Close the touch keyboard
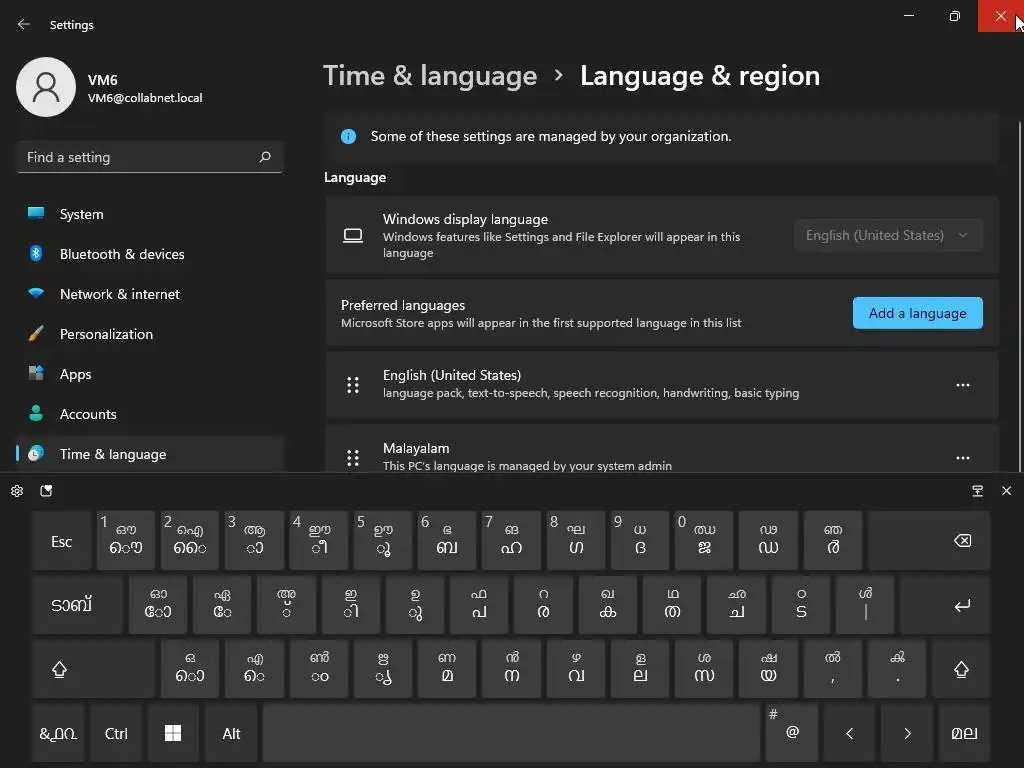 tap(1006, 490)
